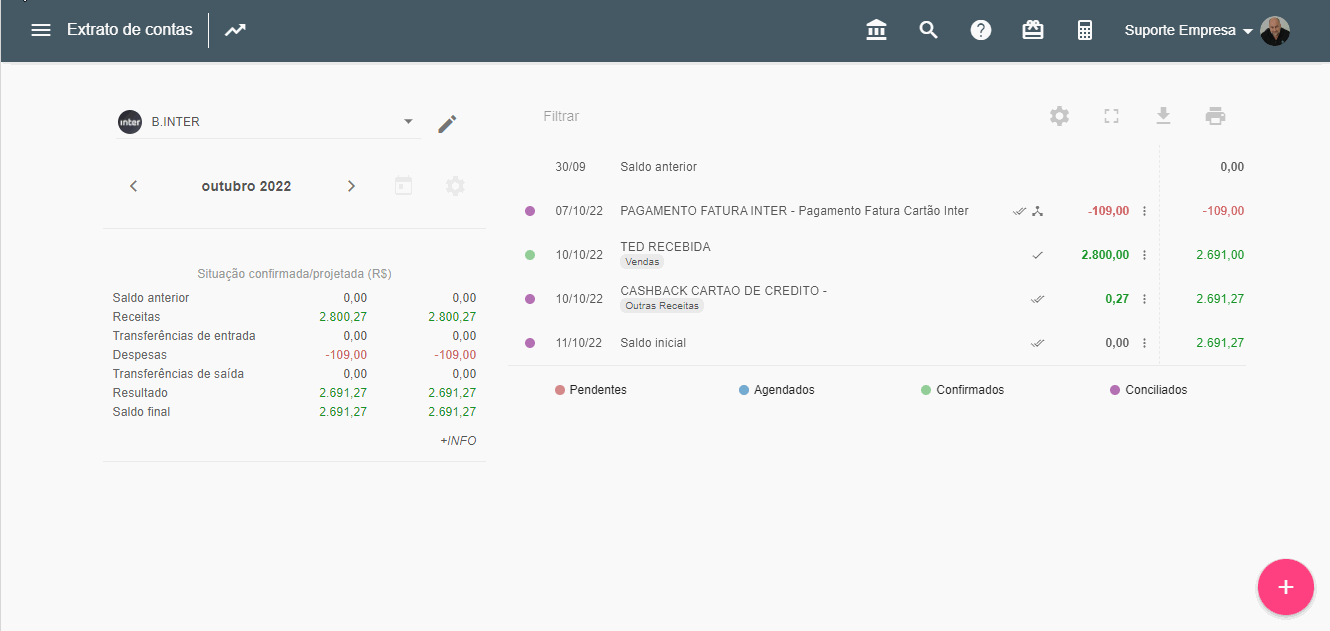Download the statement
1330x631 pixels.
1163,116
